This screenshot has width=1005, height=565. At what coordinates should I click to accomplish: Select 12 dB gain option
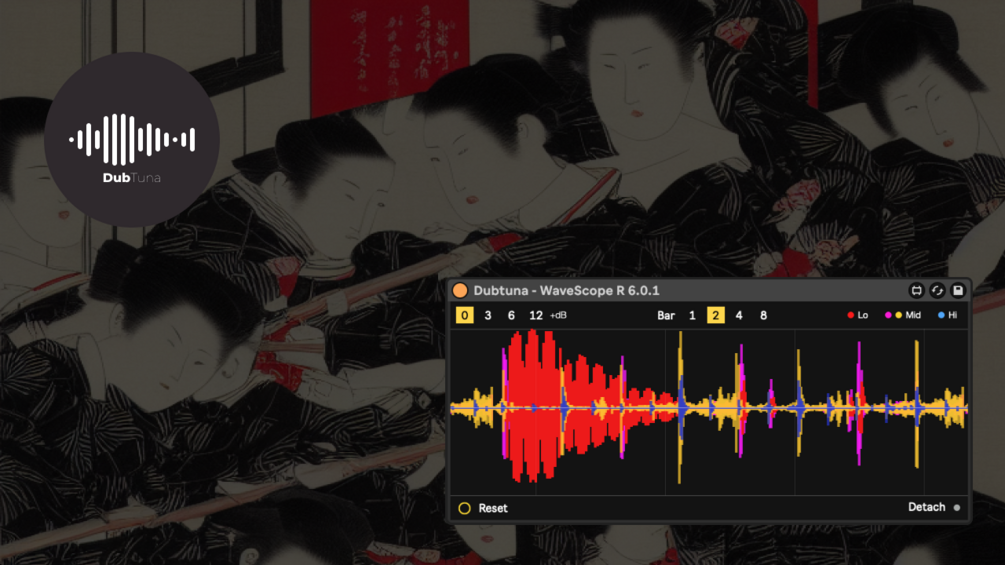pos(536,315)
